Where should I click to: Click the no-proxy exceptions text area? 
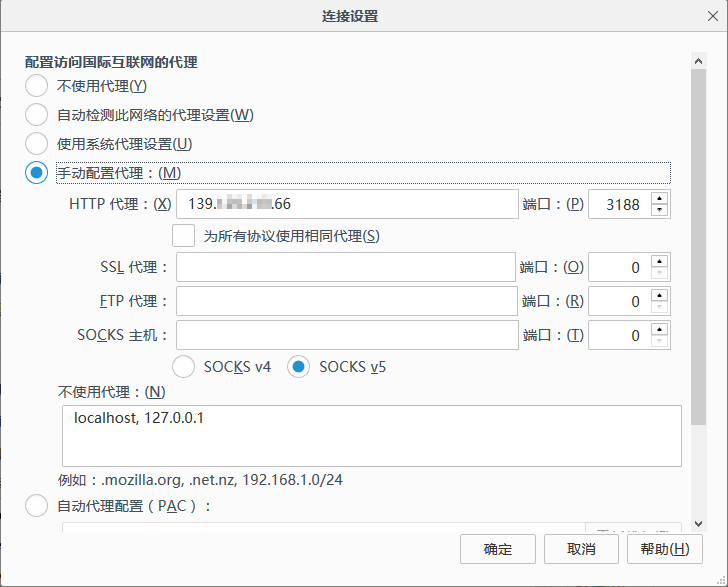[371, 435]
